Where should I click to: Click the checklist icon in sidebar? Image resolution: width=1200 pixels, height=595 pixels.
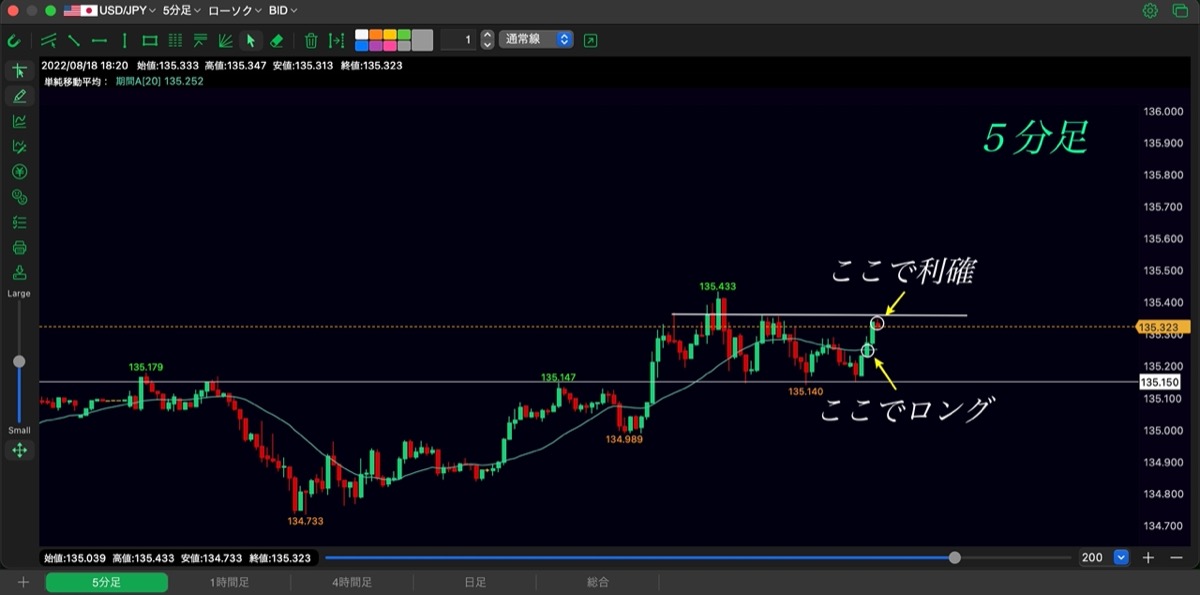click(19, 223)
